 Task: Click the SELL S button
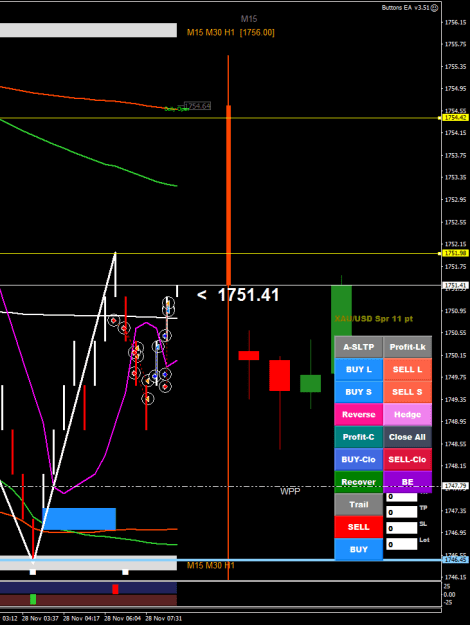[407, 392]
